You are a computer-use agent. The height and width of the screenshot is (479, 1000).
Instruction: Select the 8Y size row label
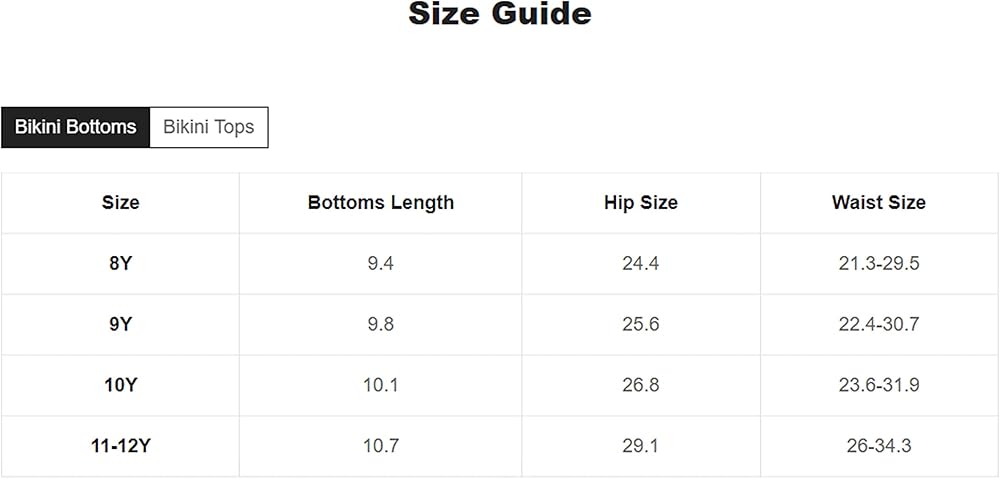tap(120, 264)
